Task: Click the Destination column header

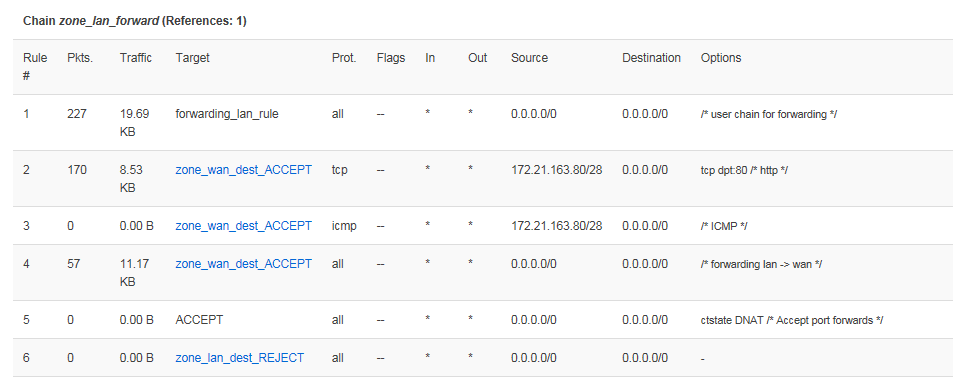Action: (652, 58)
